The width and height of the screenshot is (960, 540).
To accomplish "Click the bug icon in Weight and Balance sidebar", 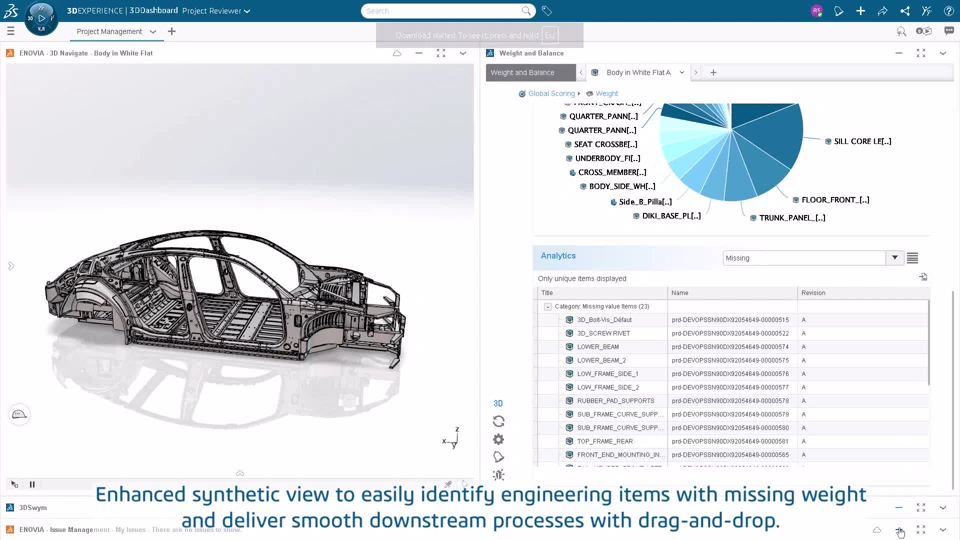I will [498, 474].
